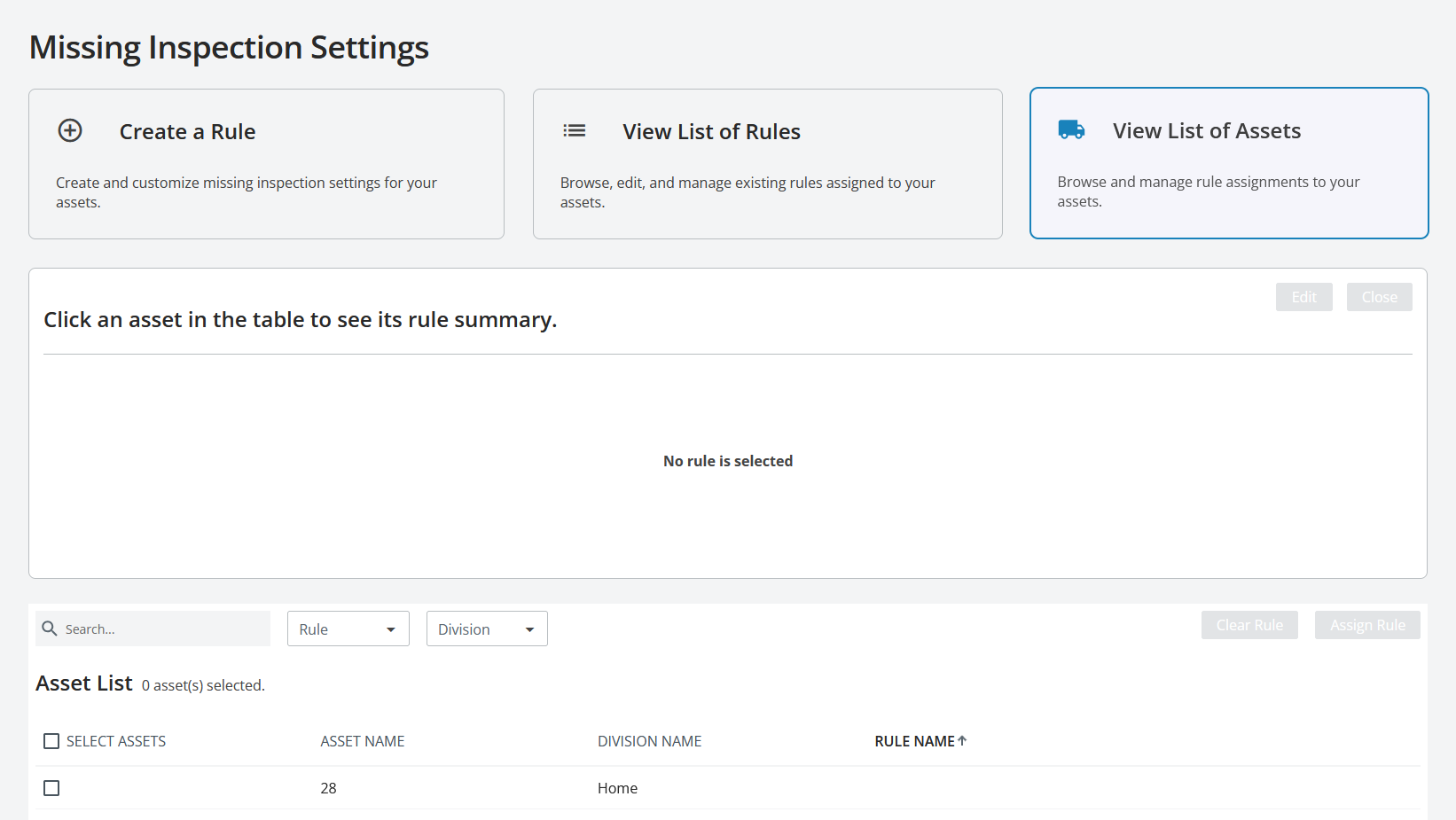Check the checkbox for asset 28

pyautogui.click(x=51, y=788)
